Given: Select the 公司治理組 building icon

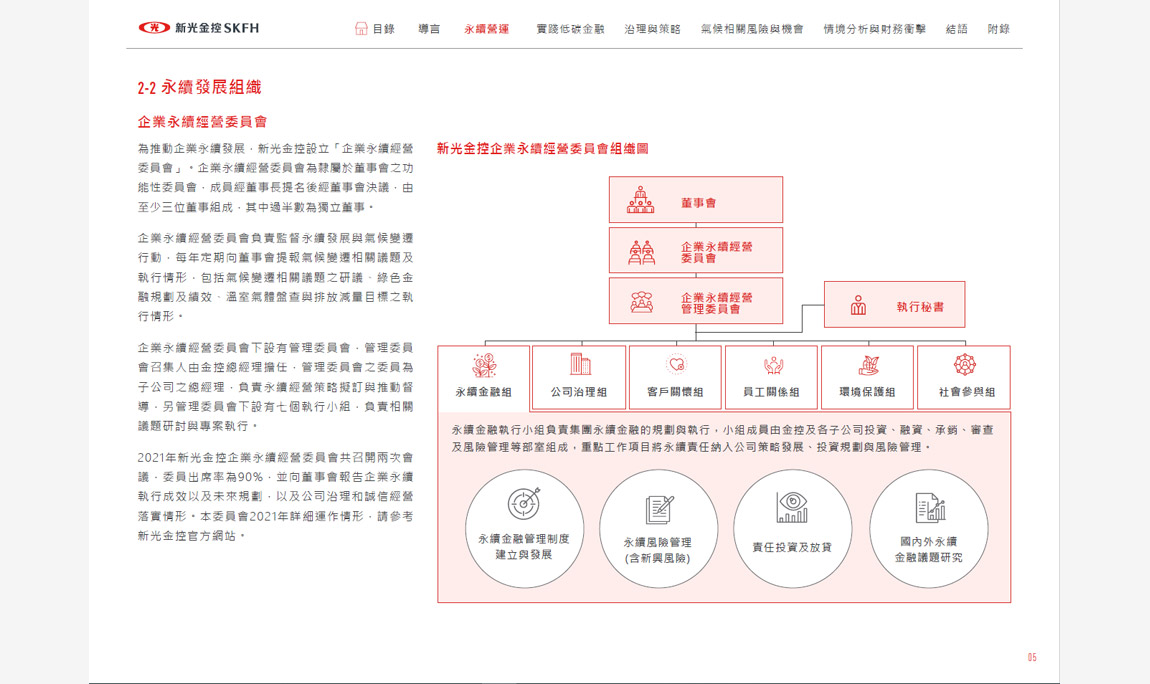Looking at the screenshot, I should pyautogui.click(x=579, y=365).
